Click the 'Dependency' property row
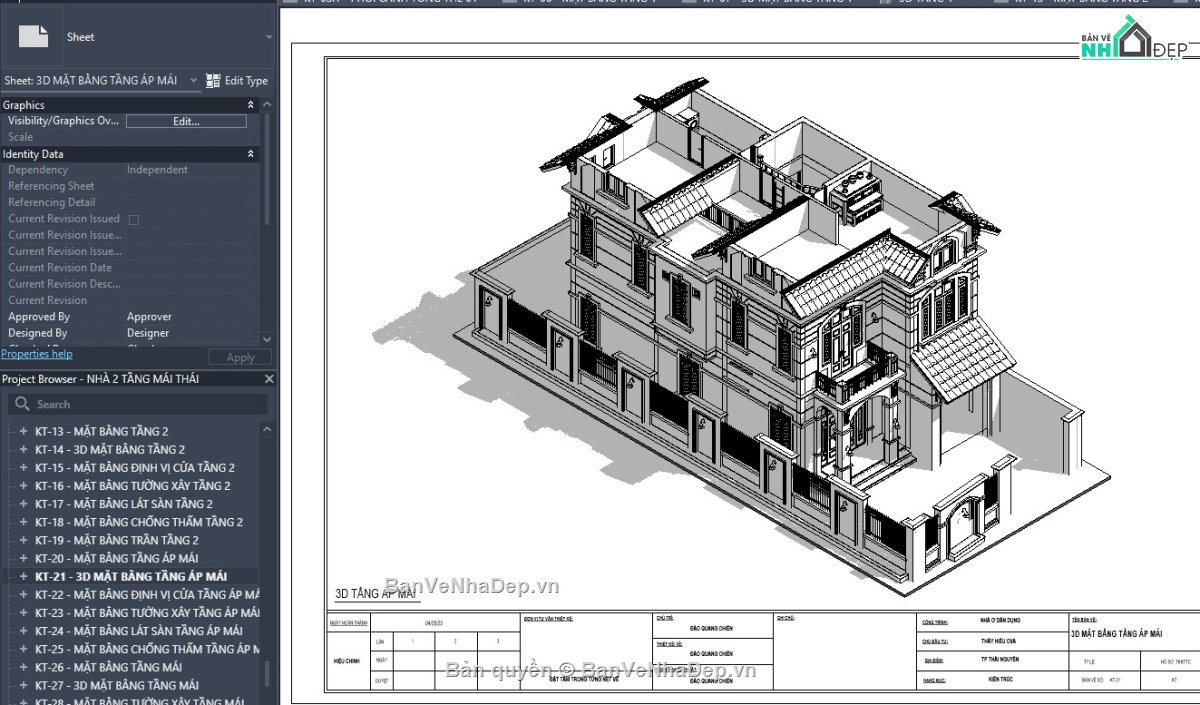 click(130, 170)
